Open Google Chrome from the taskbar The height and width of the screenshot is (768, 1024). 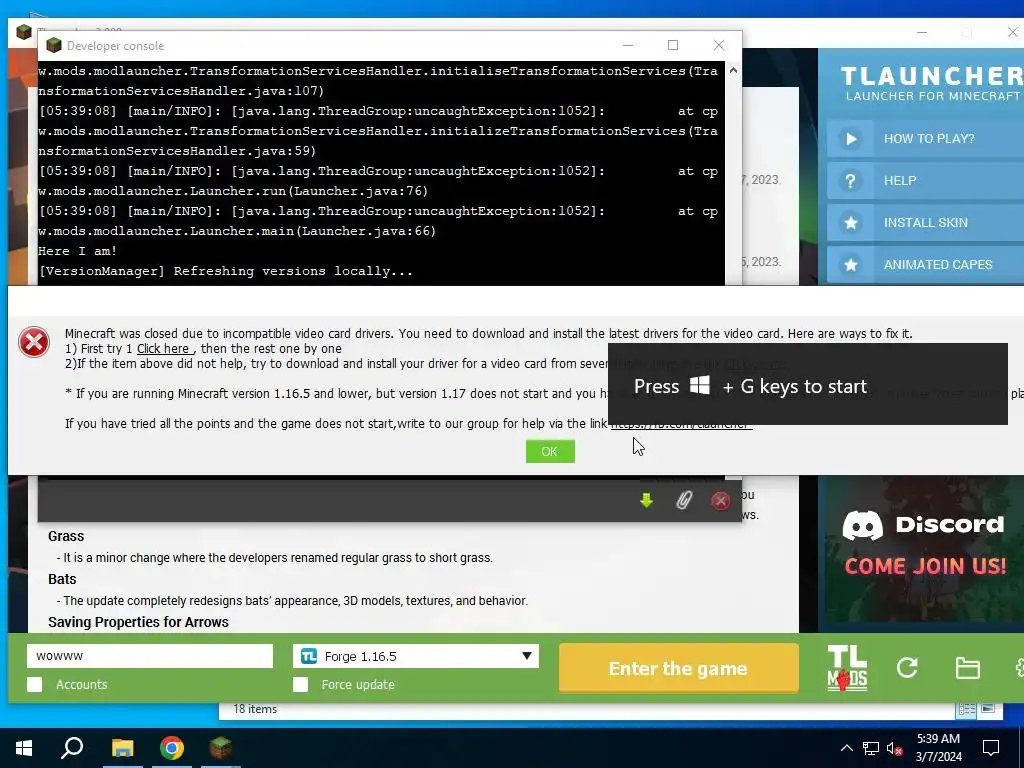(172, 748)
